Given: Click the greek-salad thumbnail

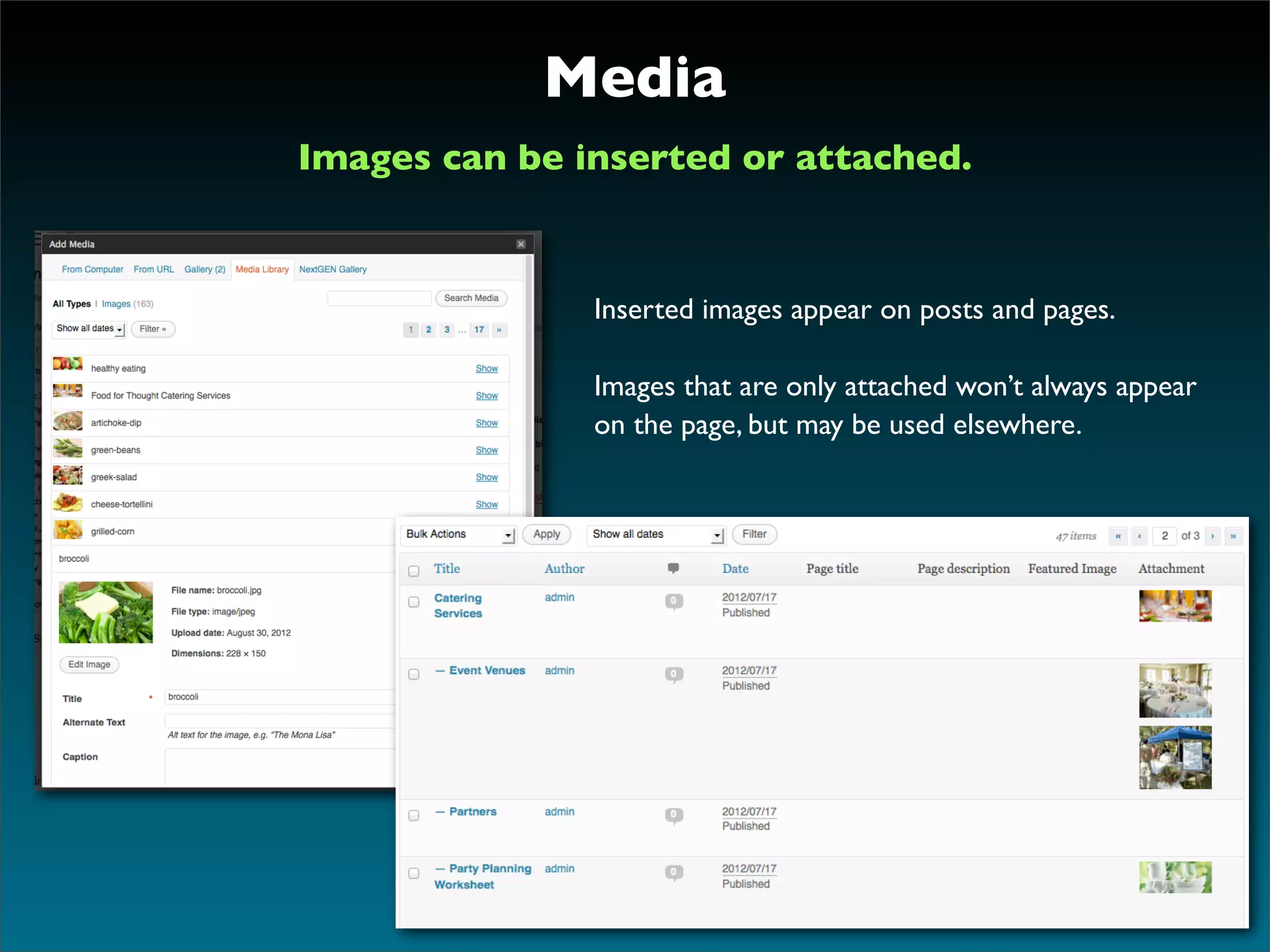Looking at the screenshot, I should [x=68, y=475].
